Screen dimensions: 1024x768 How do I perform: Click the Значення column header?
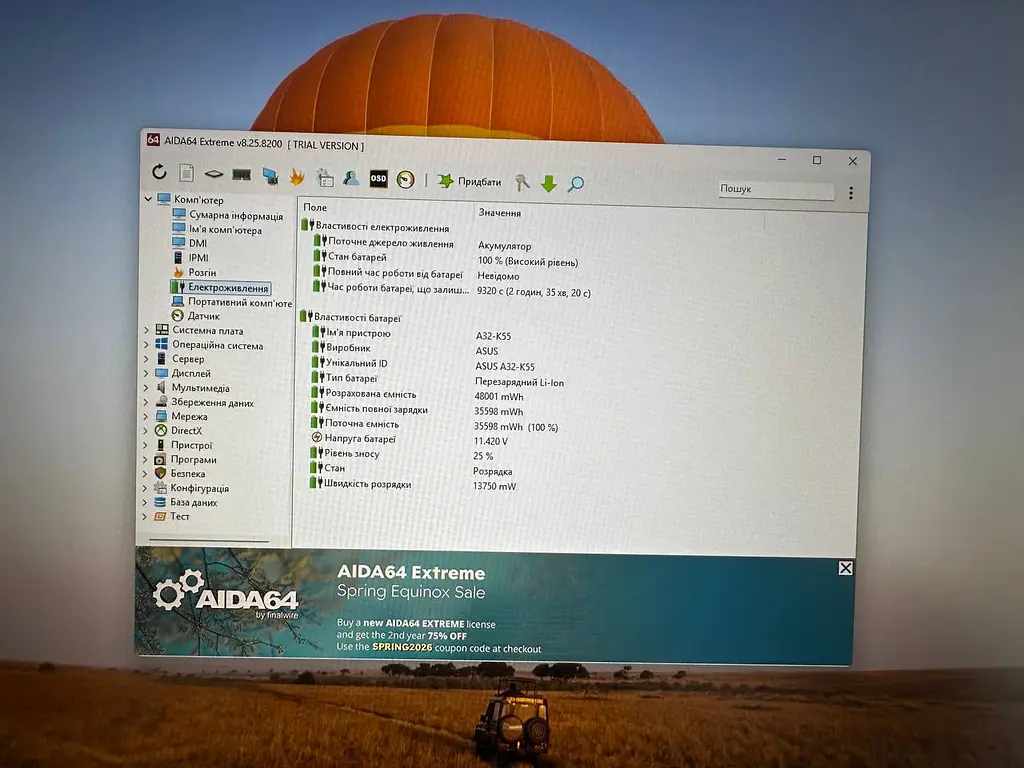pos(500,212)
